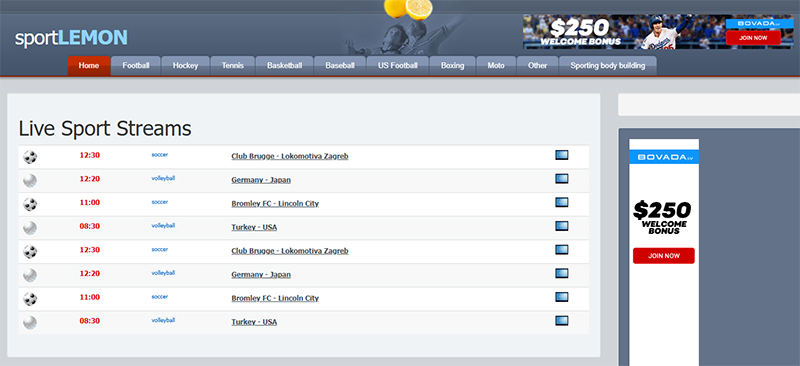Click volleyball icon in second Germany - Japan row
The width and height of the screenshot is (800, 366).
(30, 275)
